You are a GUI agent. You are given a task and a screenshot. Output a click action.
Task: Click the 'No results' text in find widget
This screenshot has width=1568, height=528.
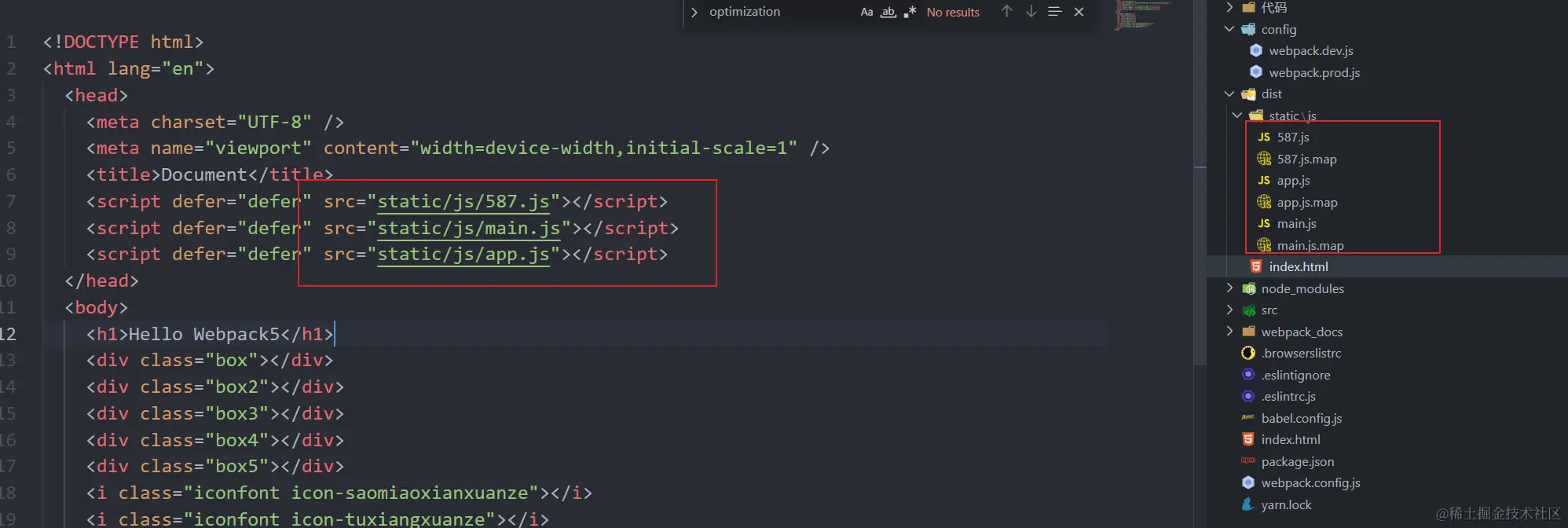953,12
